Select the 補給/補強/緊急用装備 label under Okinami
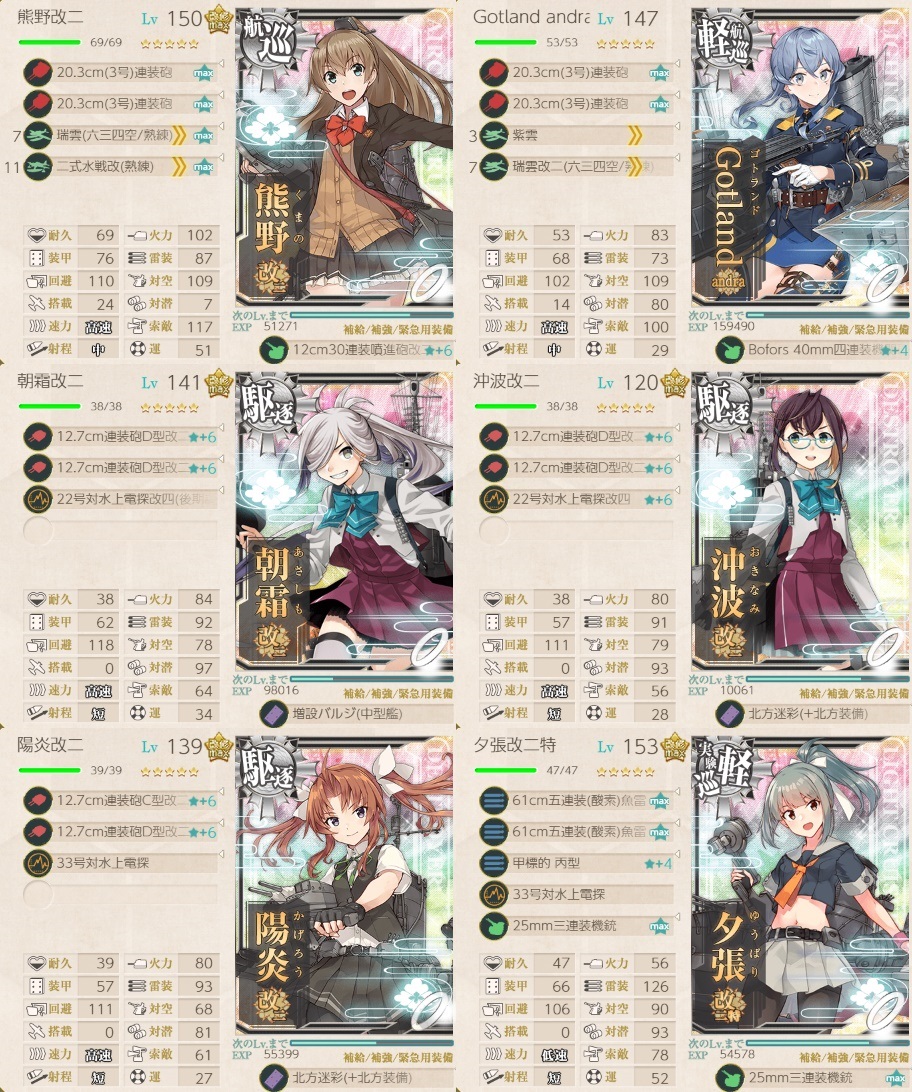Screen dimensions: 912x1092 [854, 694]
